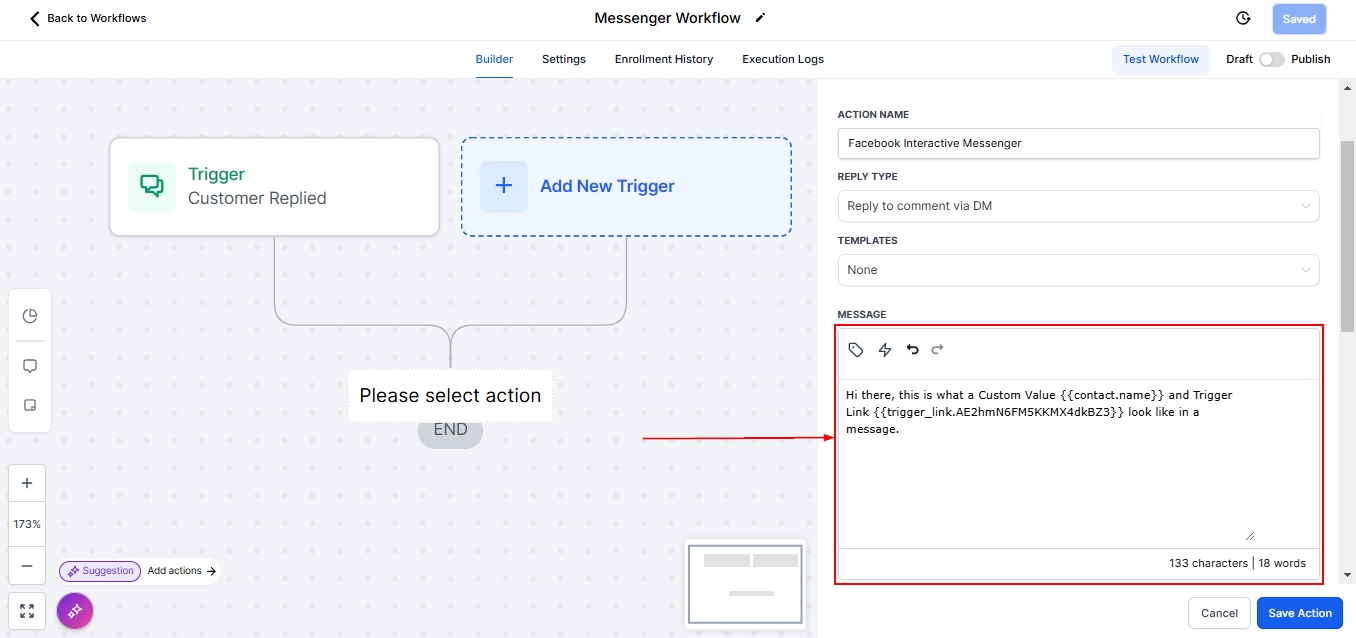Toggle the Draft/Publish switch
Screen dimensions: 1356x638
1271,59
